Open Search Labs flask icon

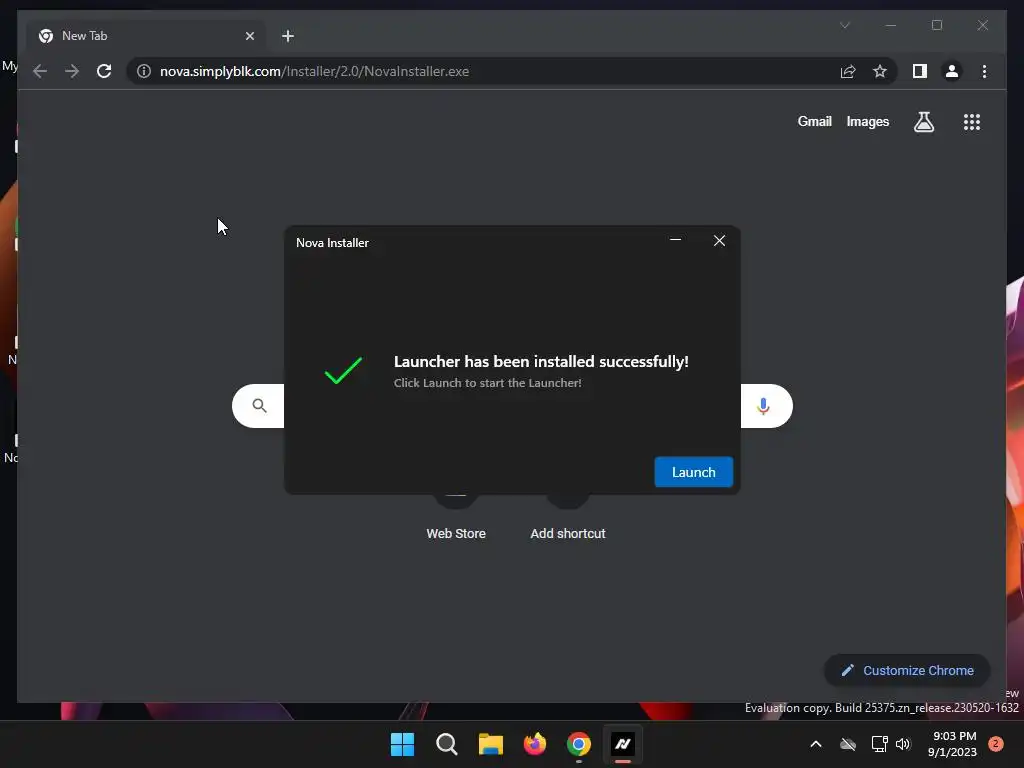[x=923, y=121]
